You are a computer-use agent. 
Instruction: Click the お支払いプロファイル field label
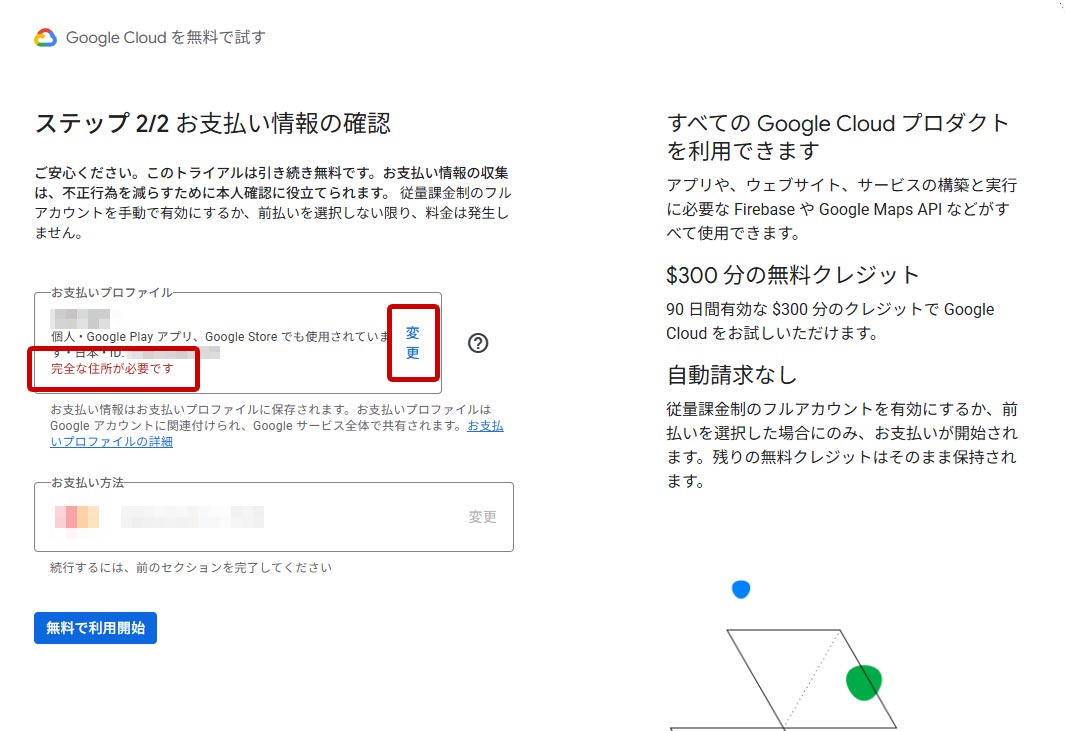[112, 293]
